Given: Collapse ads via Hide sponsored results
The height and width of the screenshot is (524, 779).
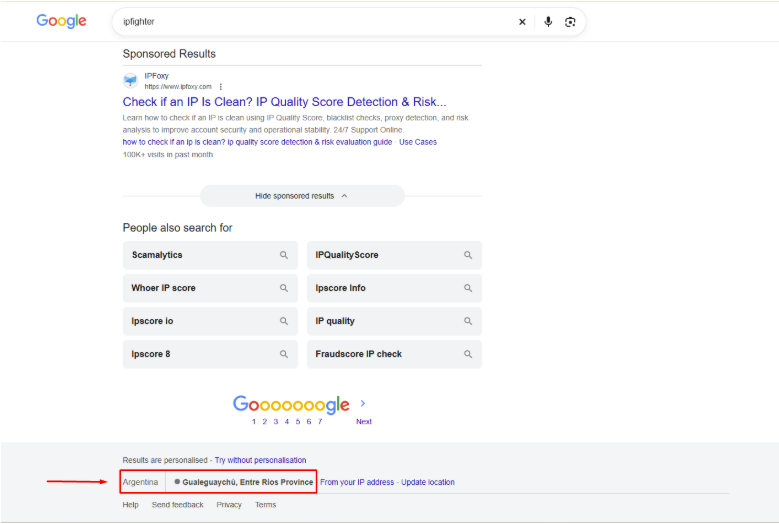Looking at the screenshot, I should pos(302,196).
